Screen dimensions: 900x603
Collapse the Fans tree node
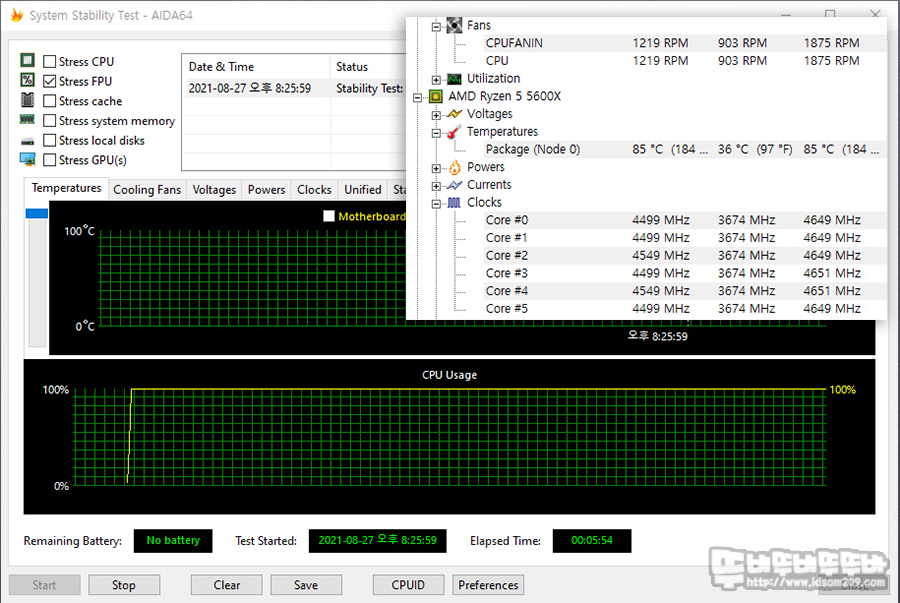pyautogui.click(x=436, y=26)
